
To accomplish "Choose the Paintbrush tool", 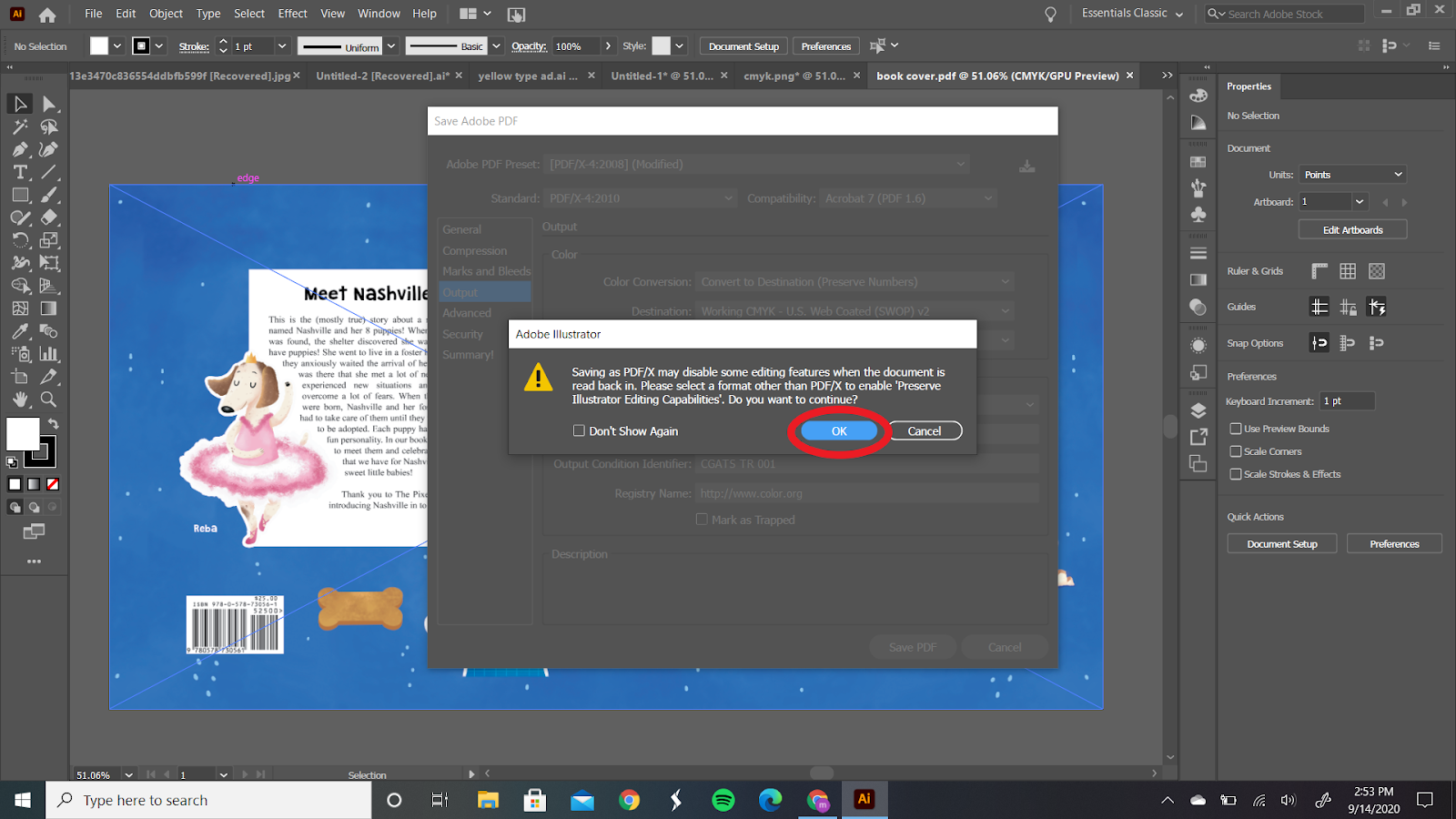I will point(49,195).
